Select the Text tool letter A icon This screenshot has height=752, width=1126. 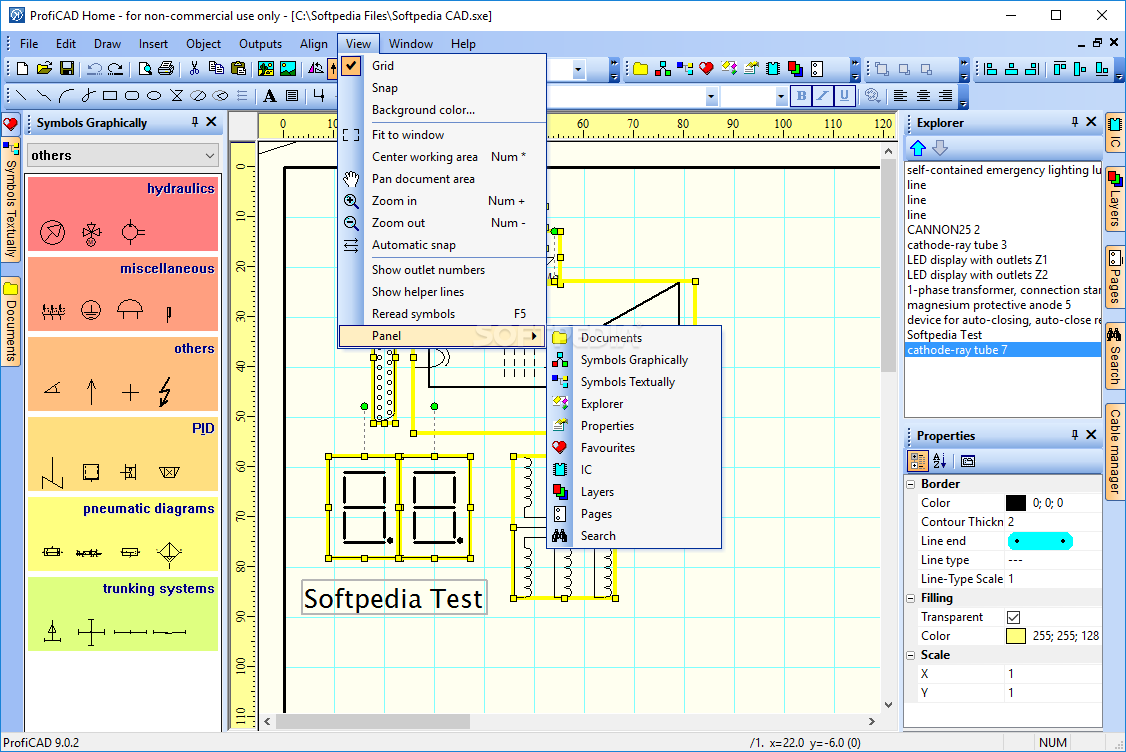click(270, 96)
